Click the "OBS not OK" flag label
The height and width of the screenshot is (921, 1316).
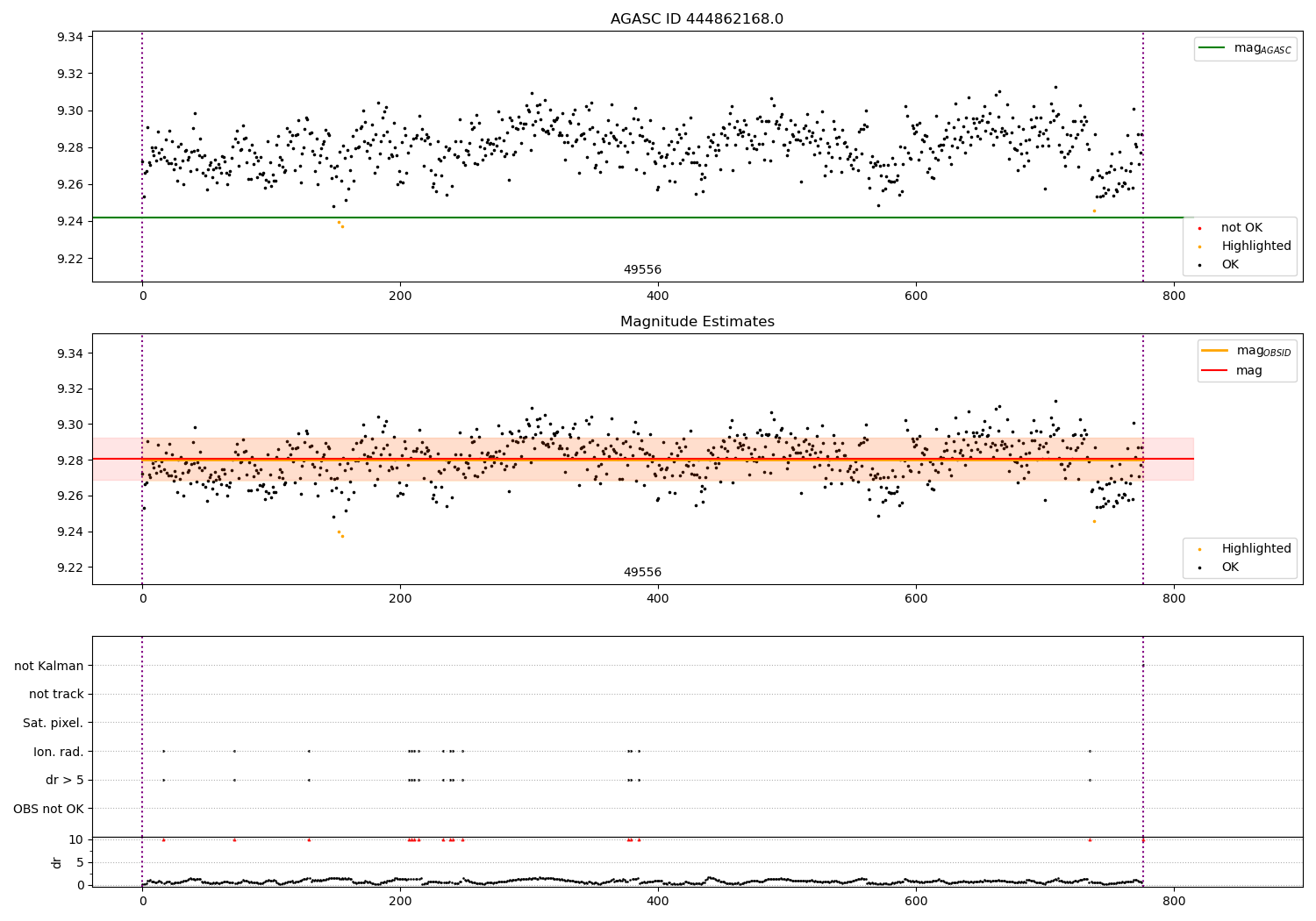[x=49, y=809]
